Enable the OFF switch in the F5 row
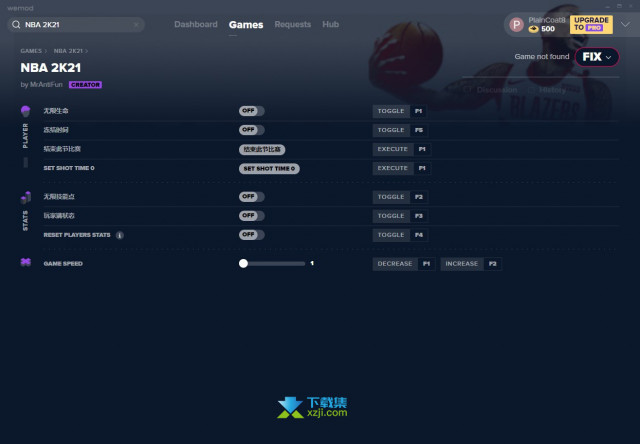Image resolution: width=640 pixels, height=444 pixels. [252, 130]
